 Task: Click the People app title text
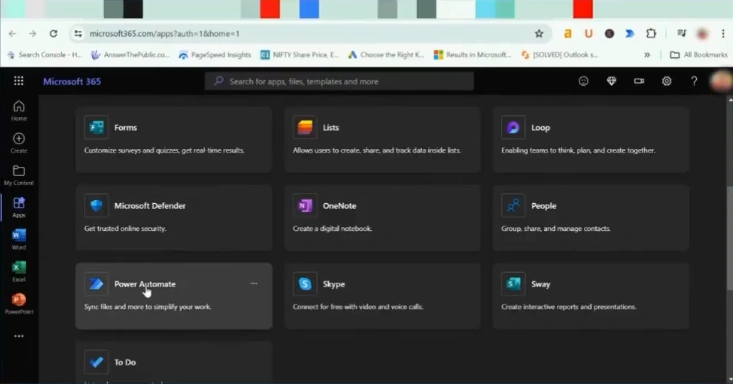544,205
